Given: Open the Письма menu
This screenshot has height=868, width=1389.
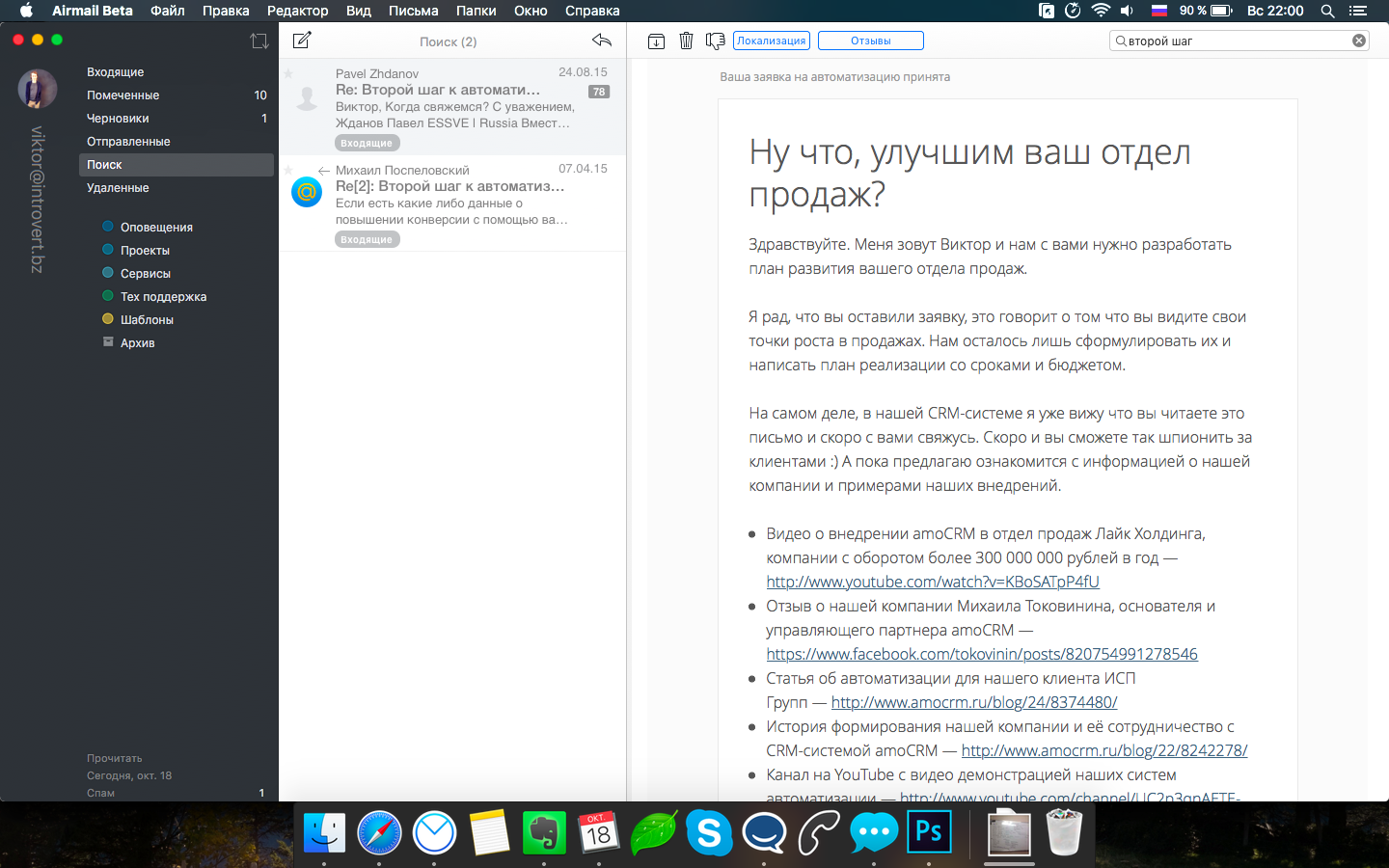Looking at the screenshot, I should (x=414, y=11).
